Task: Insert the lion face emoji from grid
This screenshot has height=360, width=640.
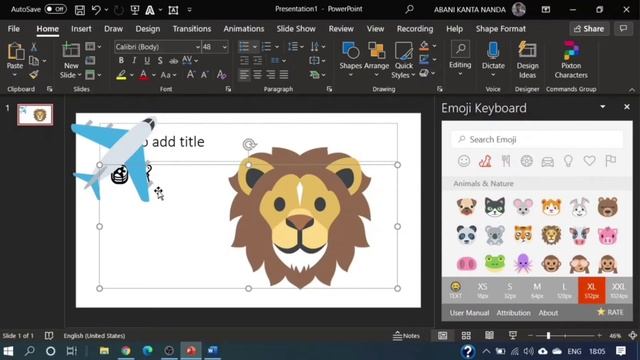Action: [x=551, y=235]
